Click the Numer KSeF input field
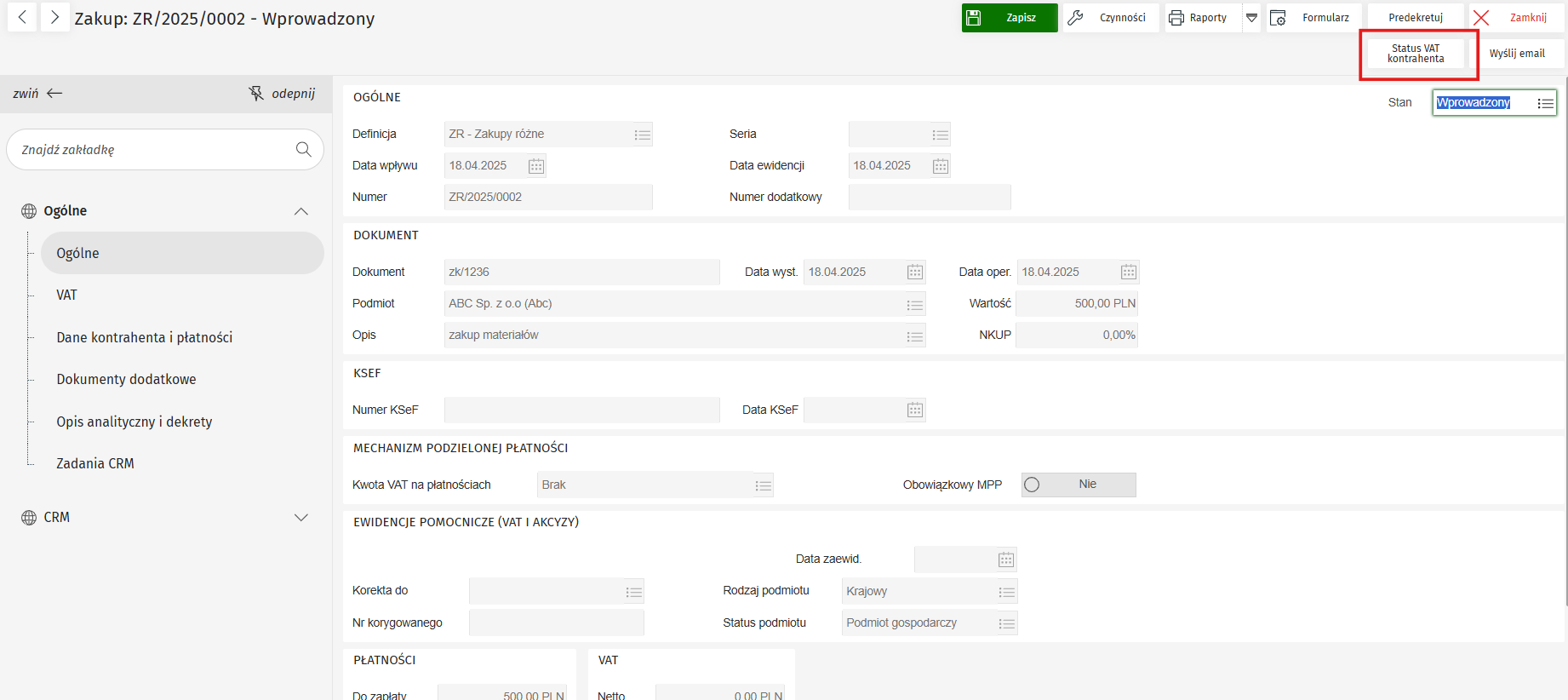This screenshot has height=700, width=1568. click(581, 410)
